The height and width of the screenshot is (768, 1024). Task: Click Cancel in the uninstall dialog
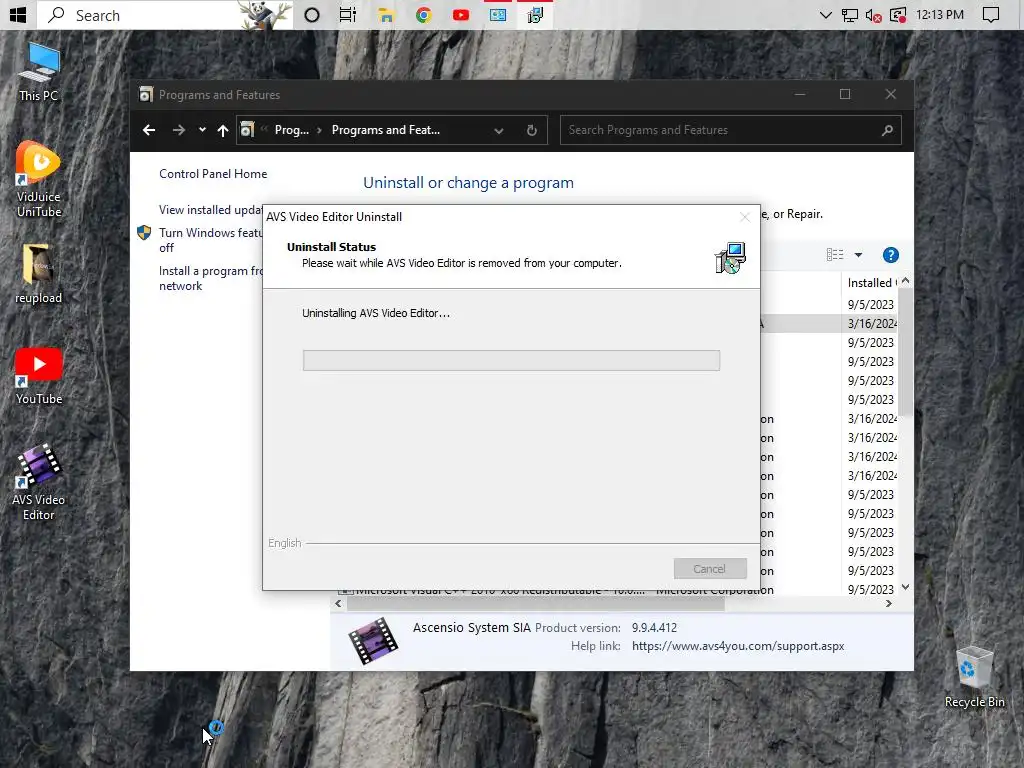710,568
